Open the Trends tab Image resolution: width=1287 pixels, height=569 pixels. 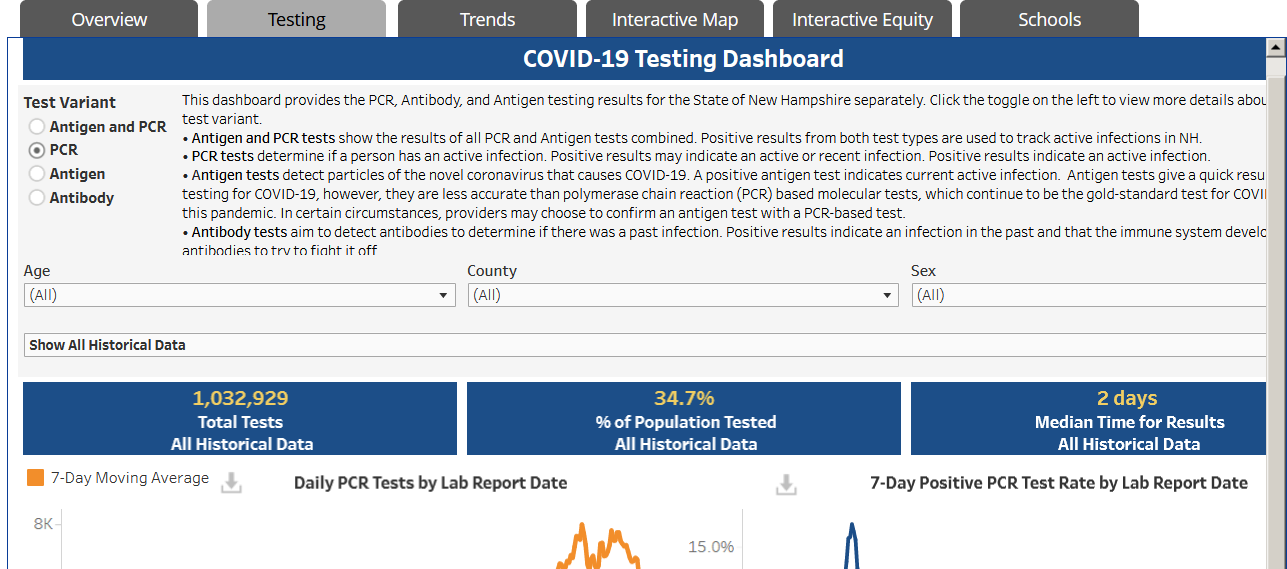point(487,19)
